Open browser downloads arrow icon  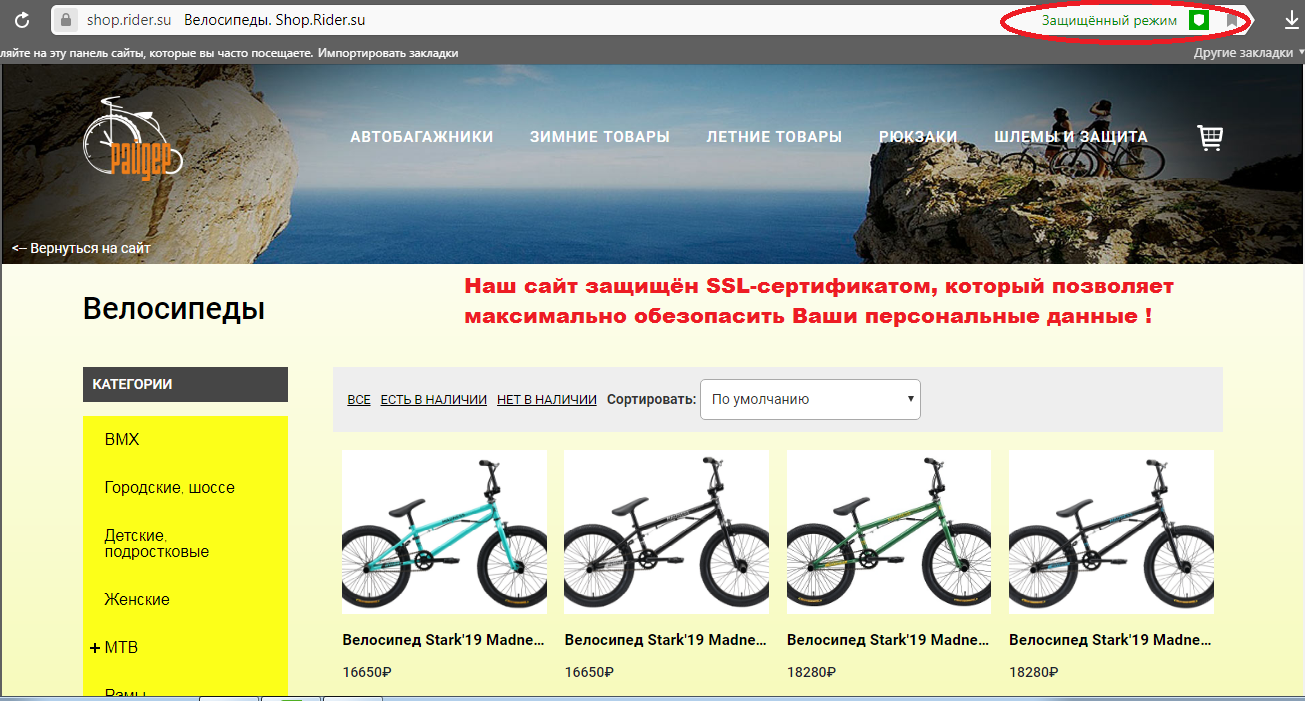(1291, 20)
